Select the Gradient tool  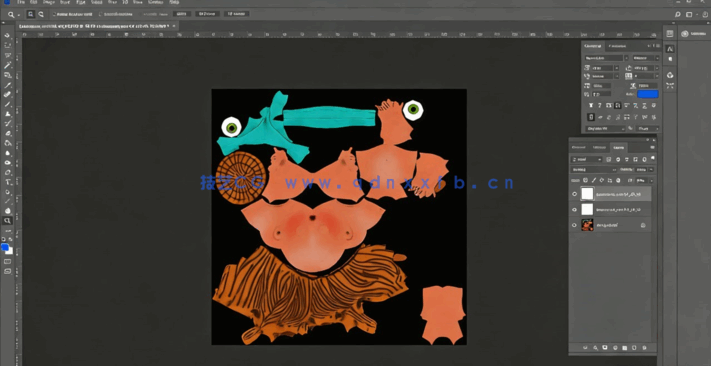(7, 143)
